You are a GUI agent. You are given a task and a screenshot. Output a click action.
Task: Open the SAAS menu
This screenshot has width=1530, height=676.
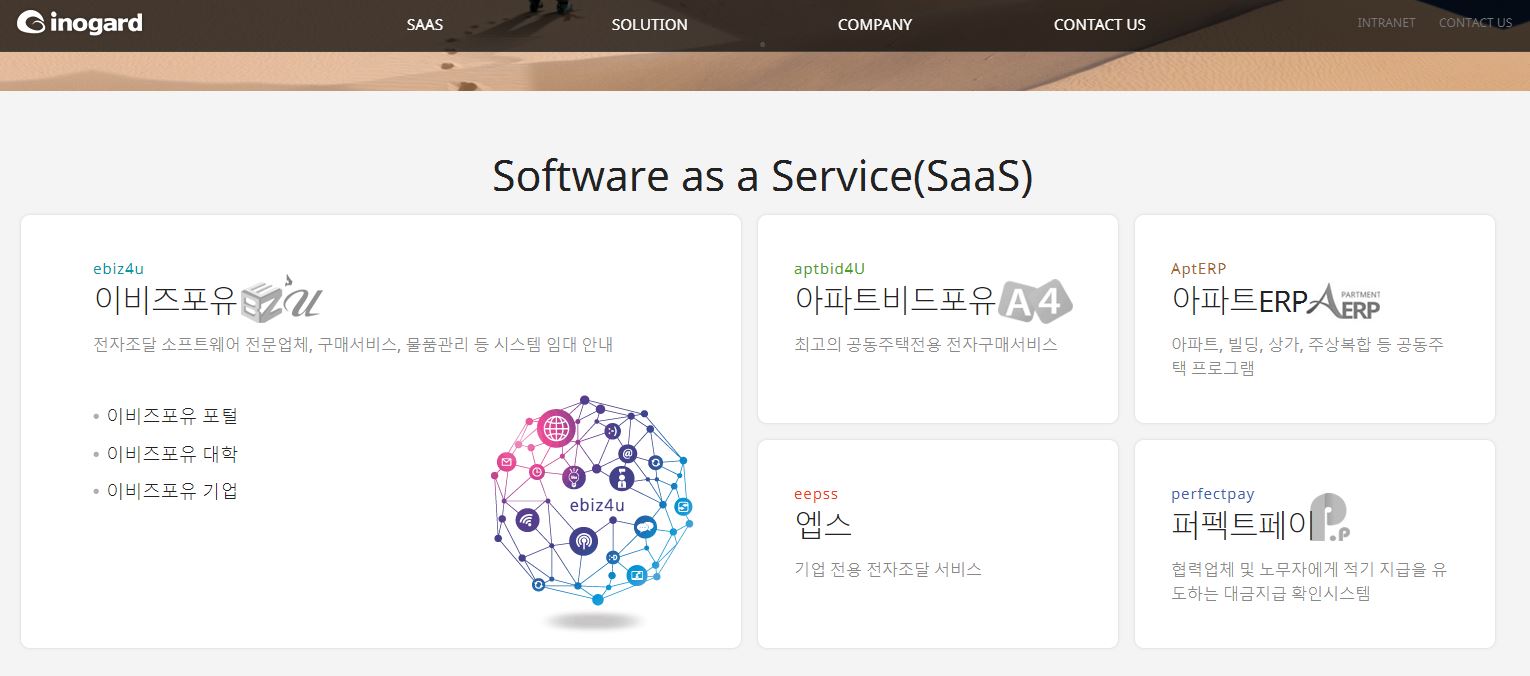pos(425,25)
